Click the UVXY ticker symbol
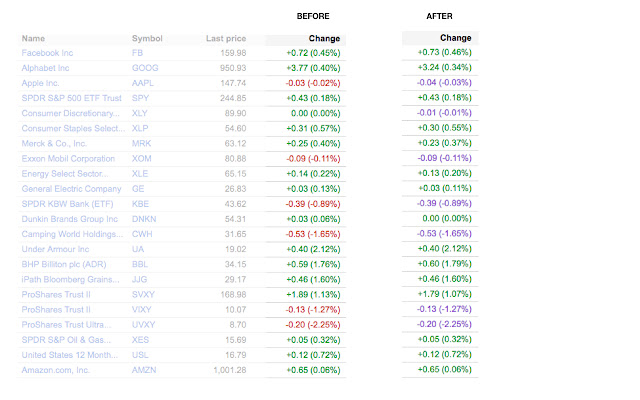 (x=144, y=325)
